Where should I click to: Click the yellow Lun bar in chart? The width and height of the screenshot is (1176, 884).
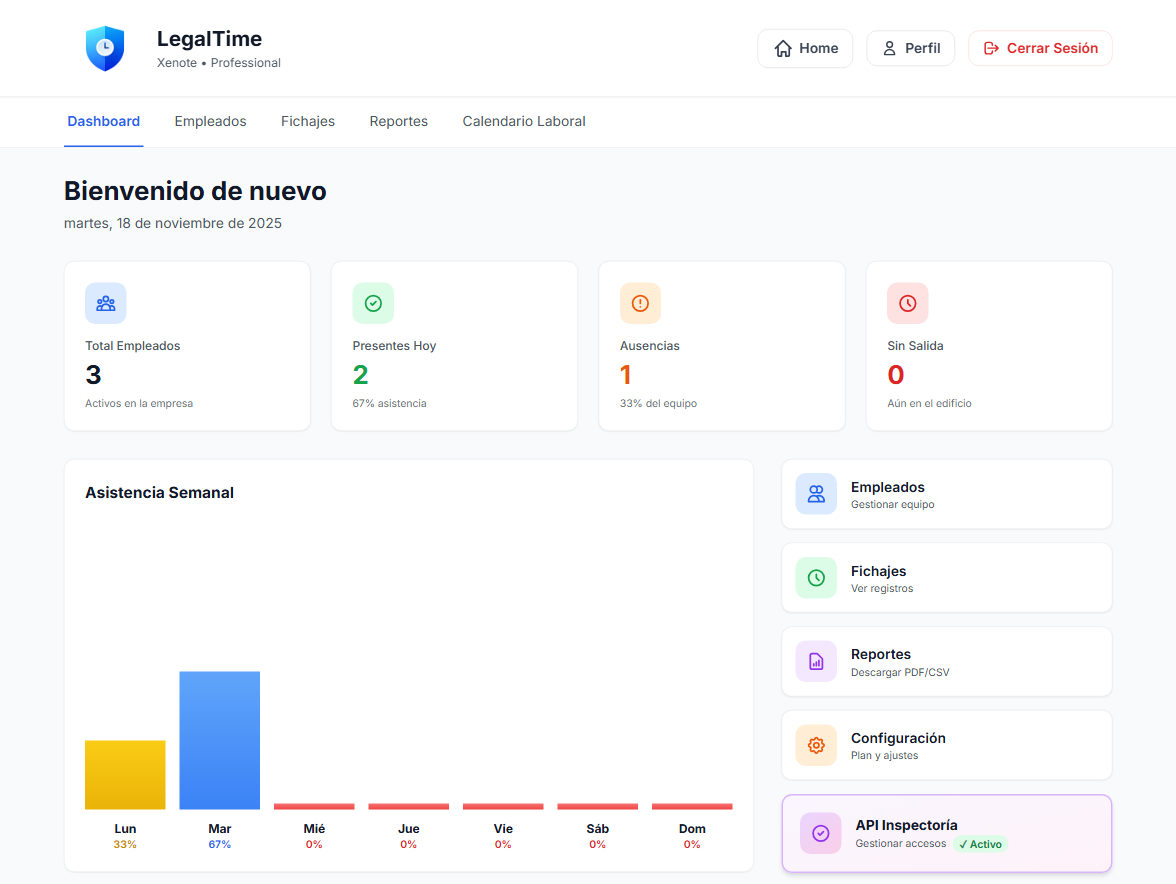click(x=125, y=775)
